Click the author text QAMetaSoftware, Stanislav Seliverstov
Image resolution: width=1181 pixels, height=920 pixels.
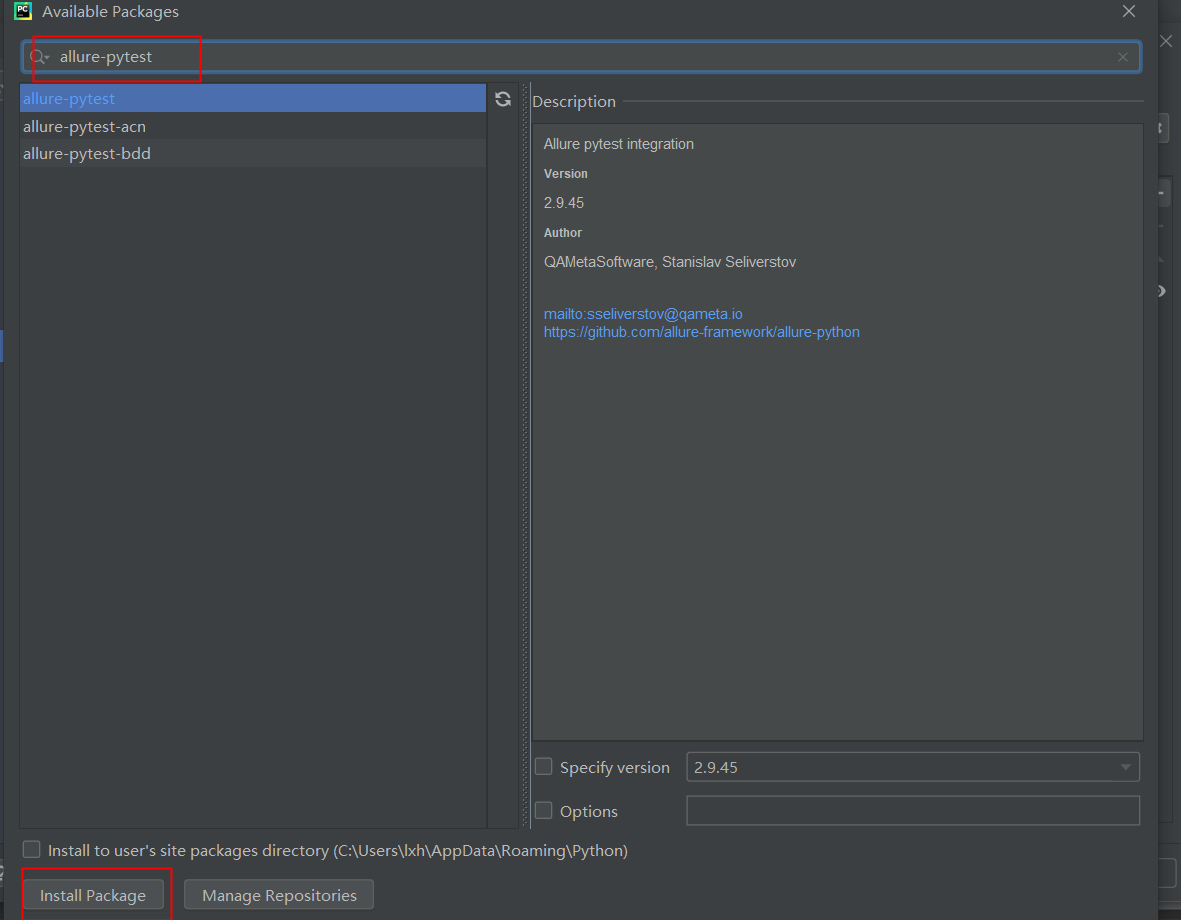[670, 262]
